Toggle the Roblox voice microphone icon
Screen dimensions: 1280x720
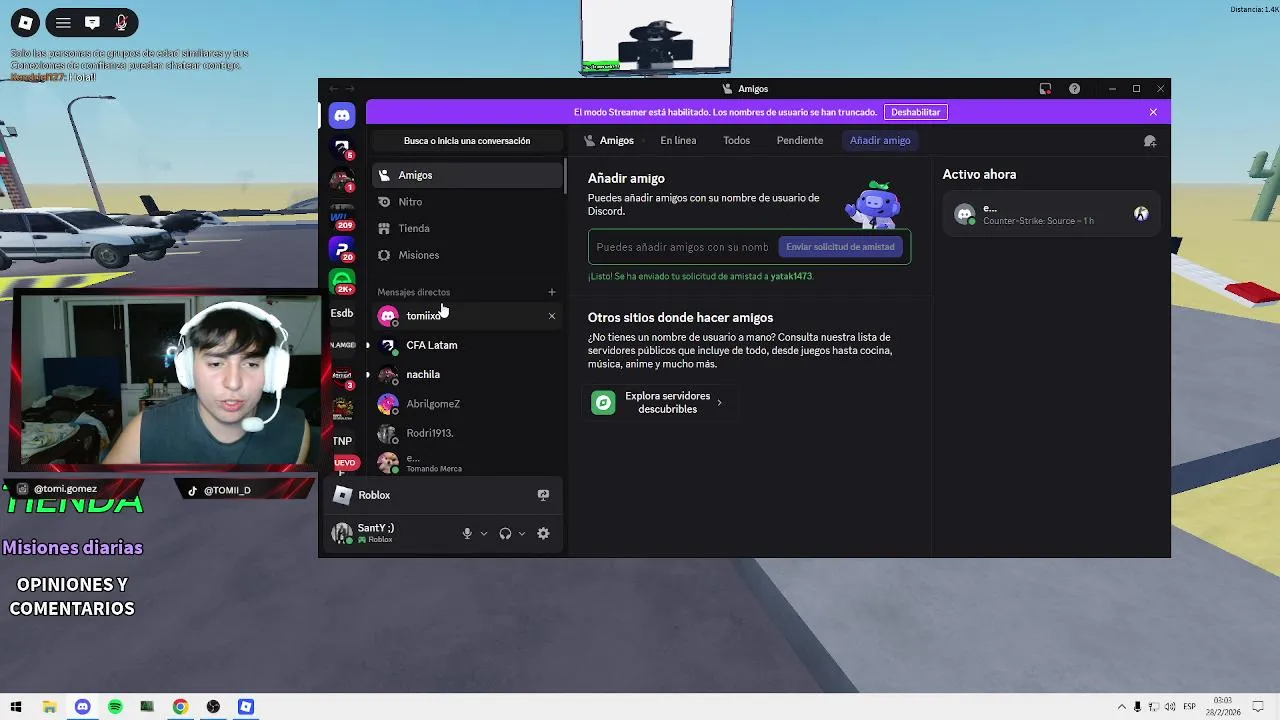121,22
